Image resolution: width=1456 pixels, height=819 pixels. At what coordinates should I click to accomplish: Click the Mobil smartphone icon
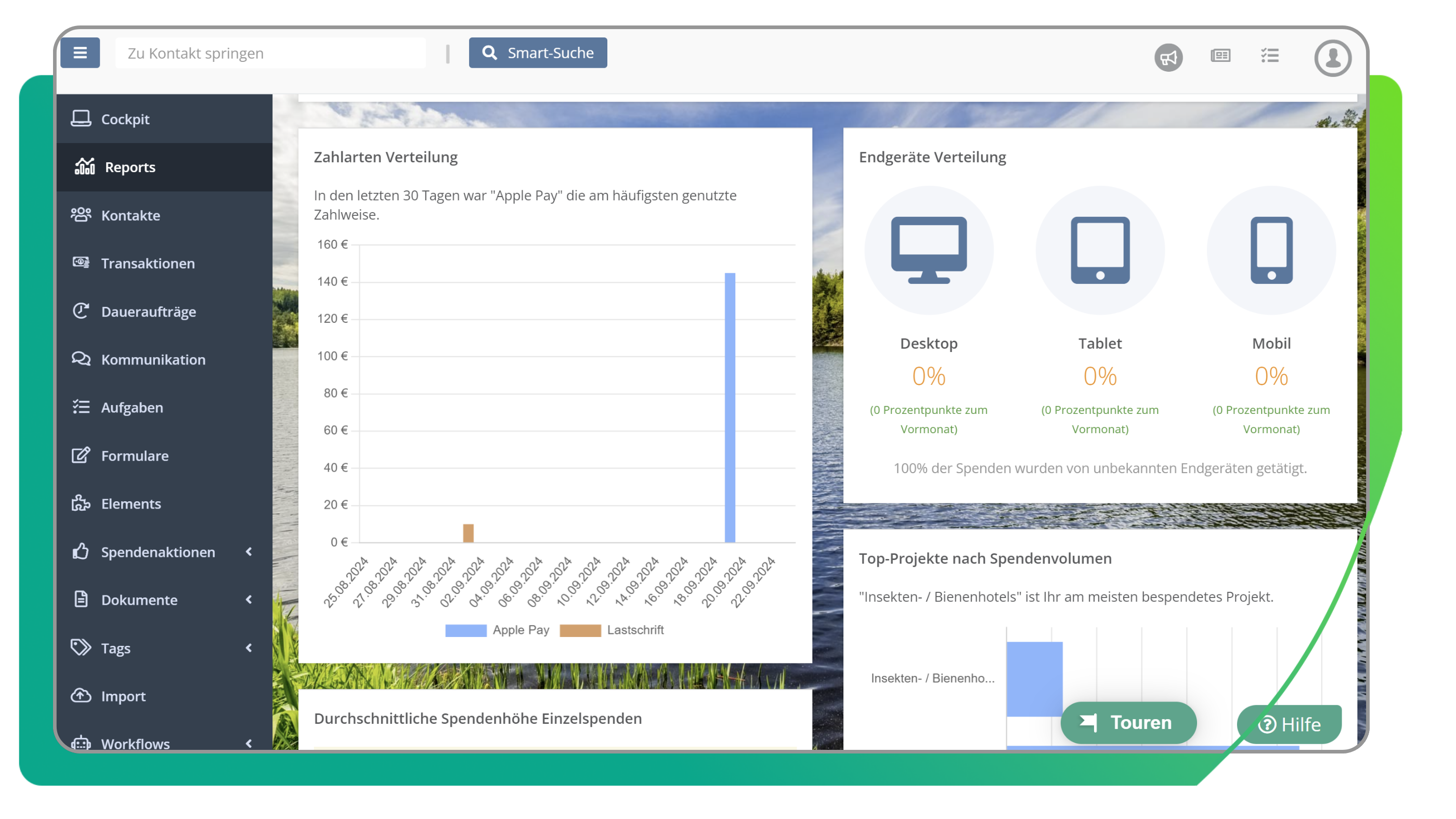click(x=1271, y=250)
